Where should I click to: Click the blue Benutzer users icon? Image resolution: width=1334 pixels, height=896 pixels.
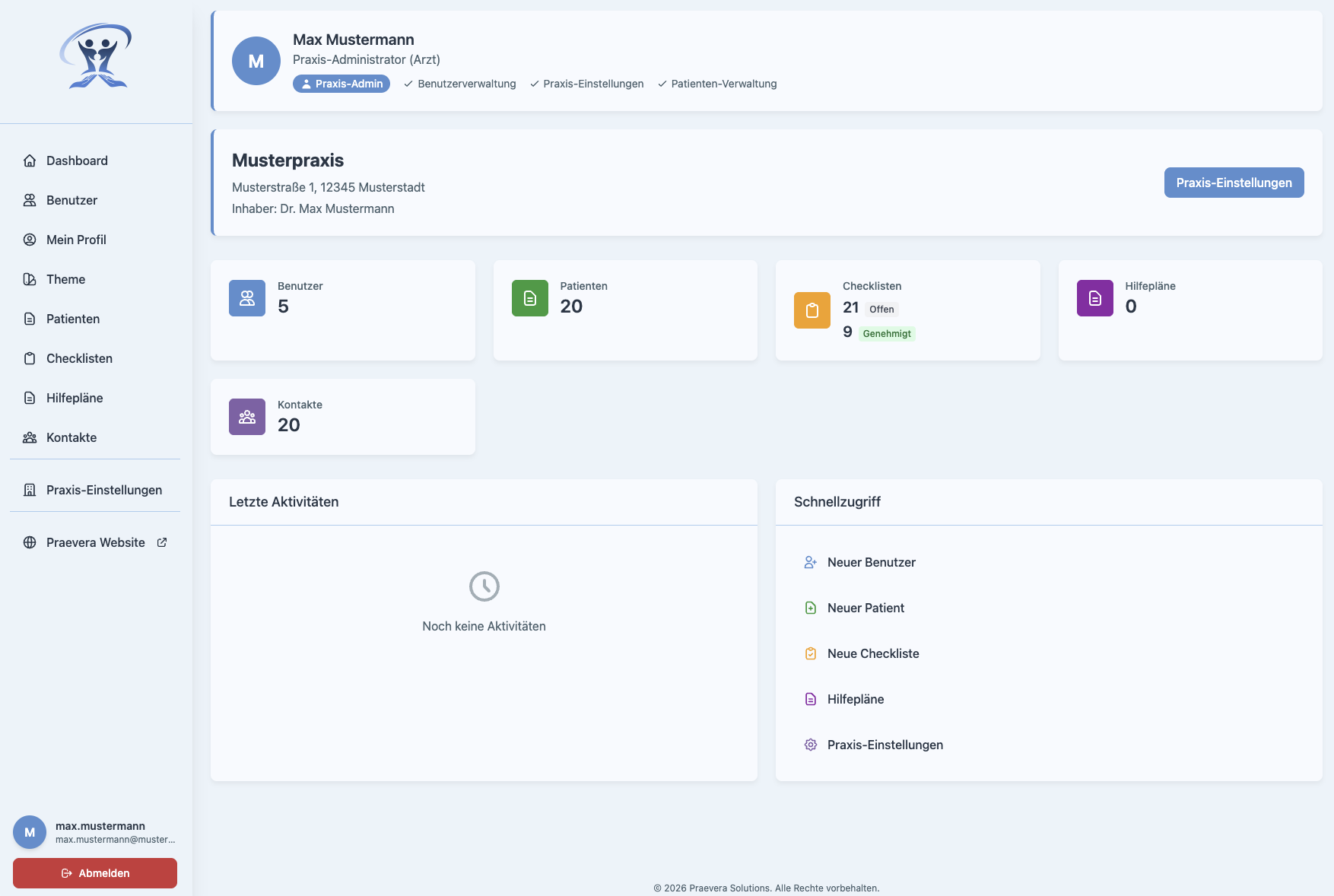pos(246,298)
